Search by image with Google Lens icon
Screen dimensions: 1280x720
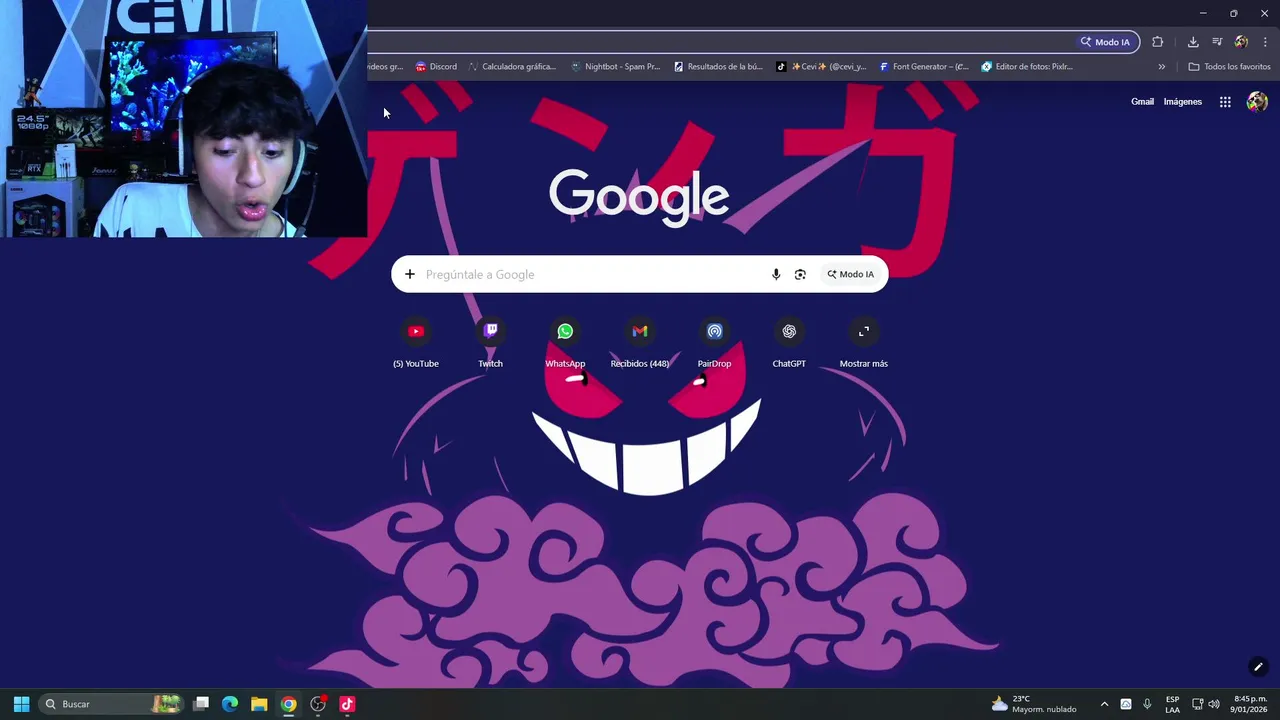[x=800, y=274]
